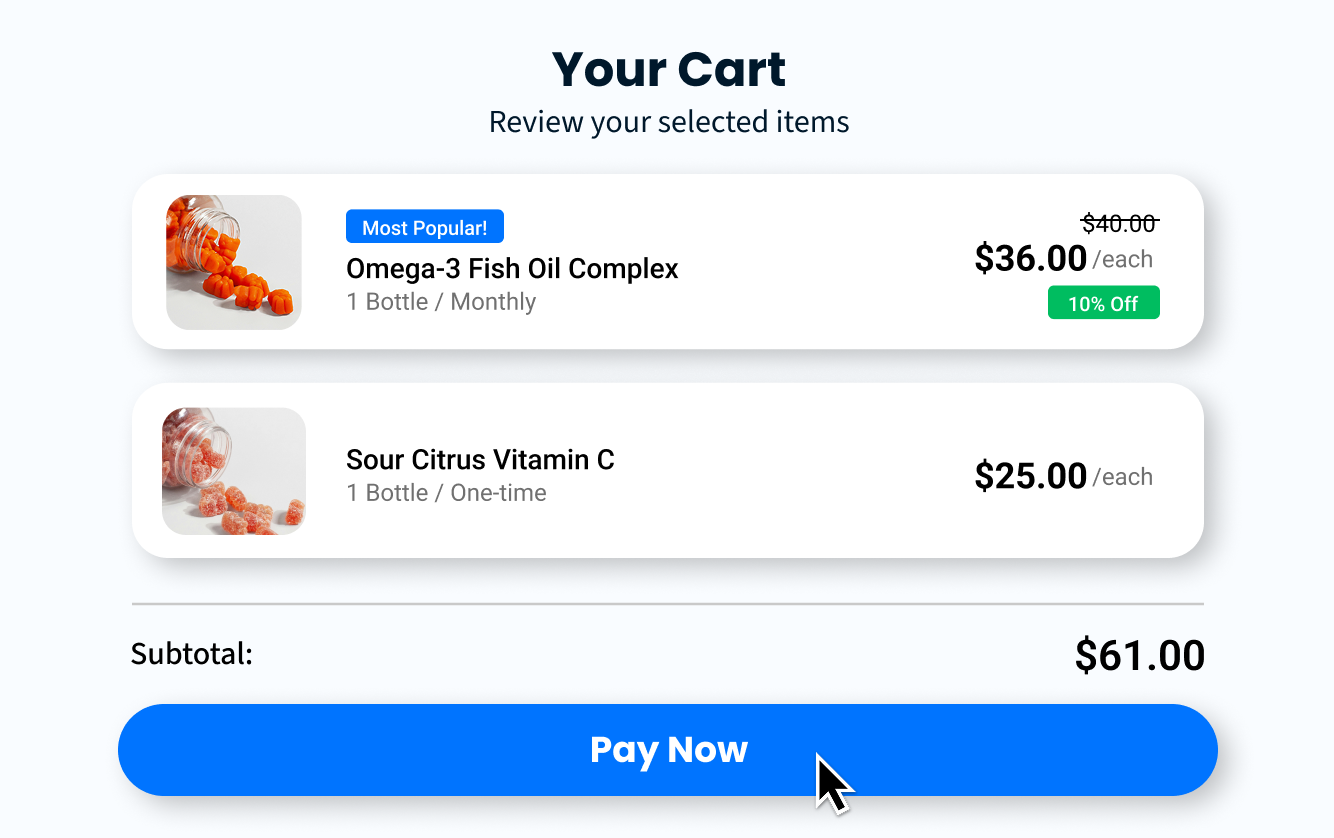Click the /each label beside $36.00

1126,260
